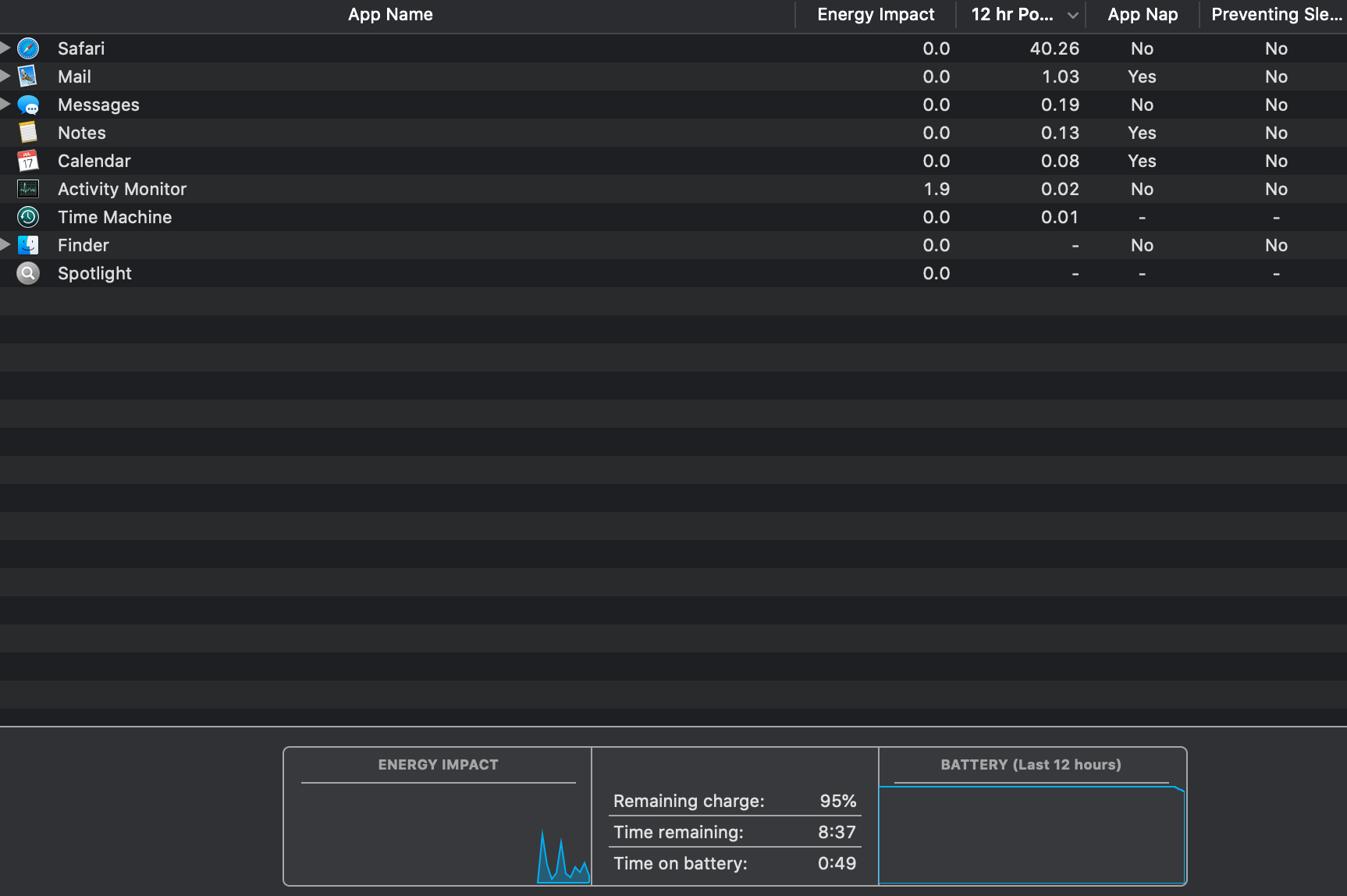Viewport: 1347px width, 896px height.
Task: Click Notes' App Nap Yes value
Action: pos(1142,133)
